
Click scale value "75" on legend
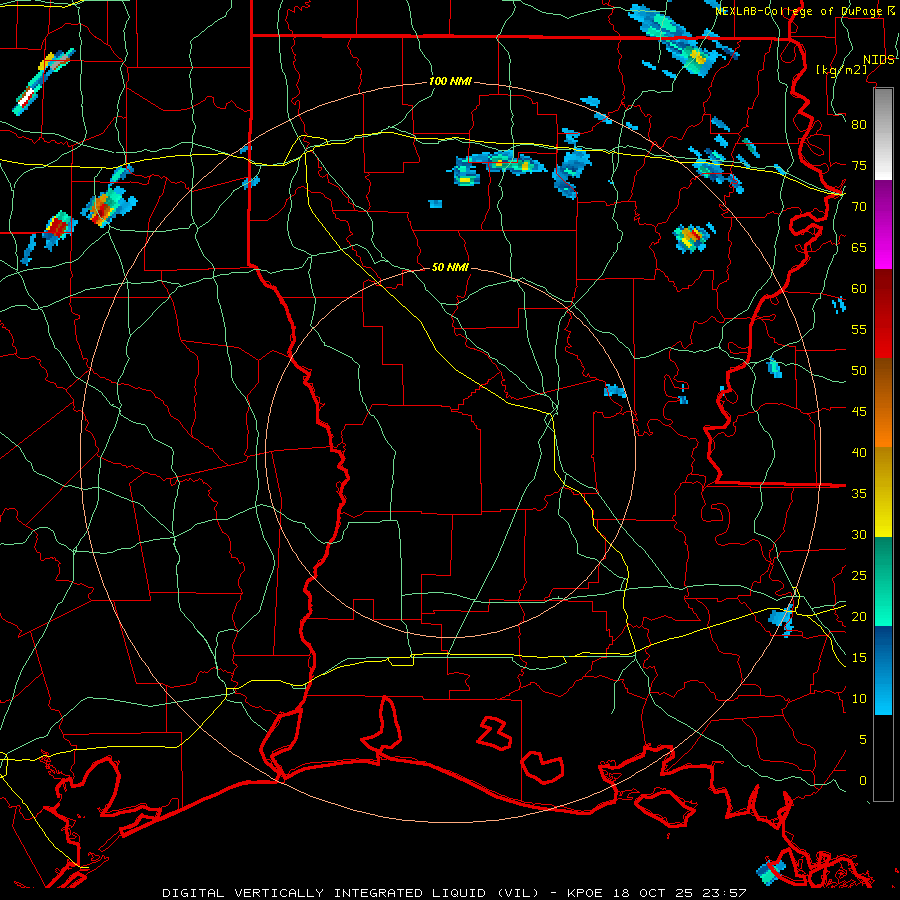[x=859, y=166]
